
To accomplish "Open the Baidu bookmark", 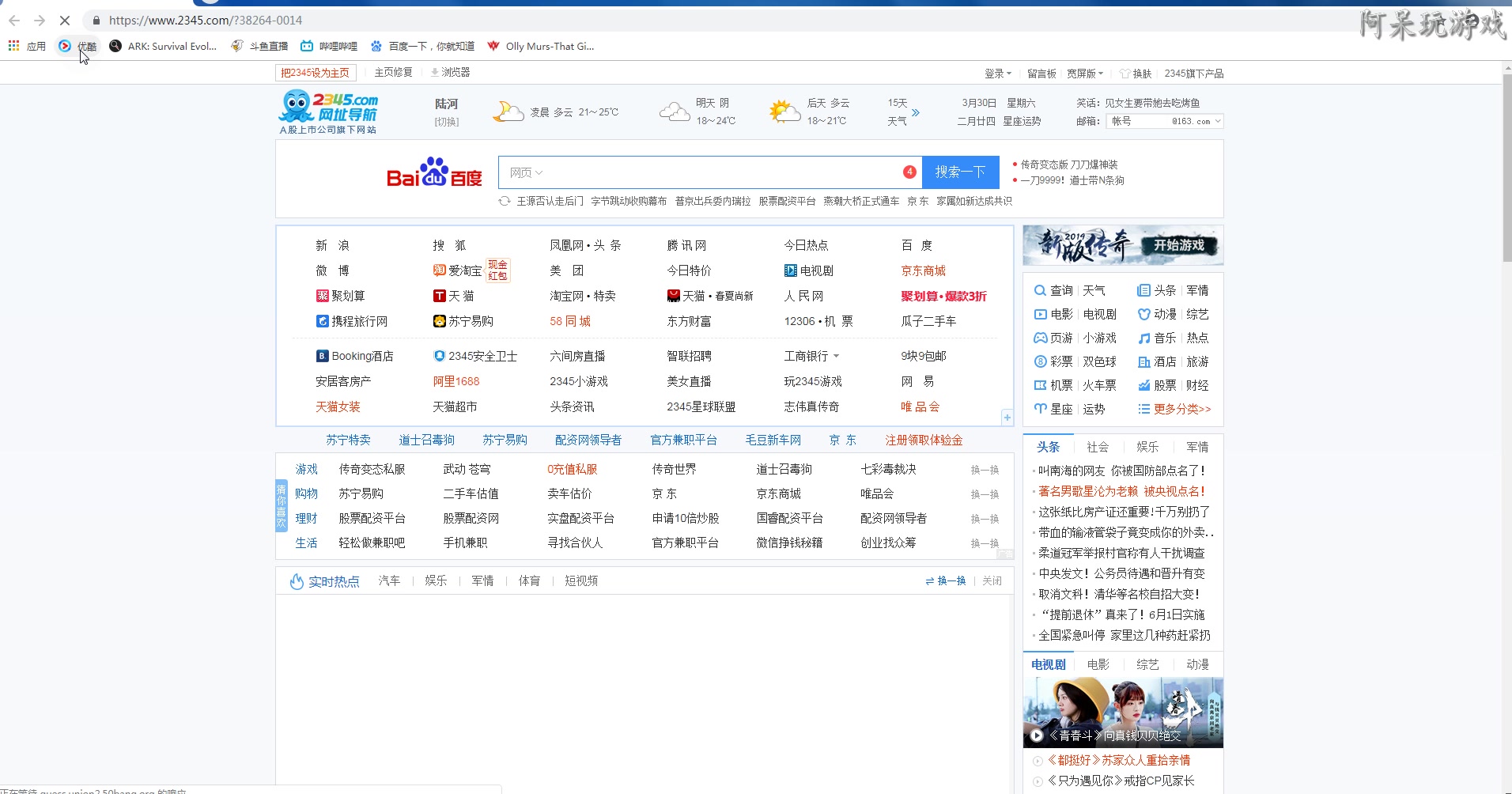I will click(x=422, y=46).
